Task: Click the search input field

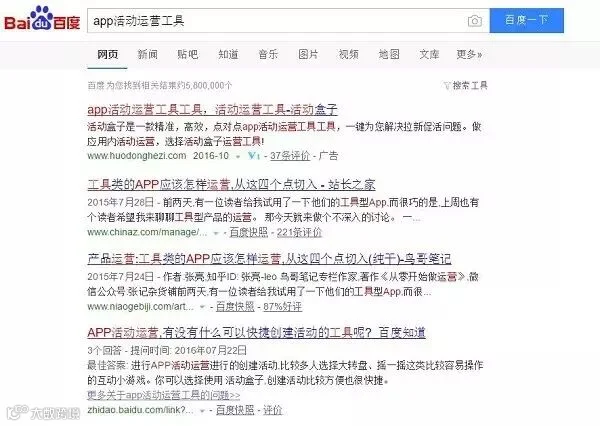Action: coord(276,21)
